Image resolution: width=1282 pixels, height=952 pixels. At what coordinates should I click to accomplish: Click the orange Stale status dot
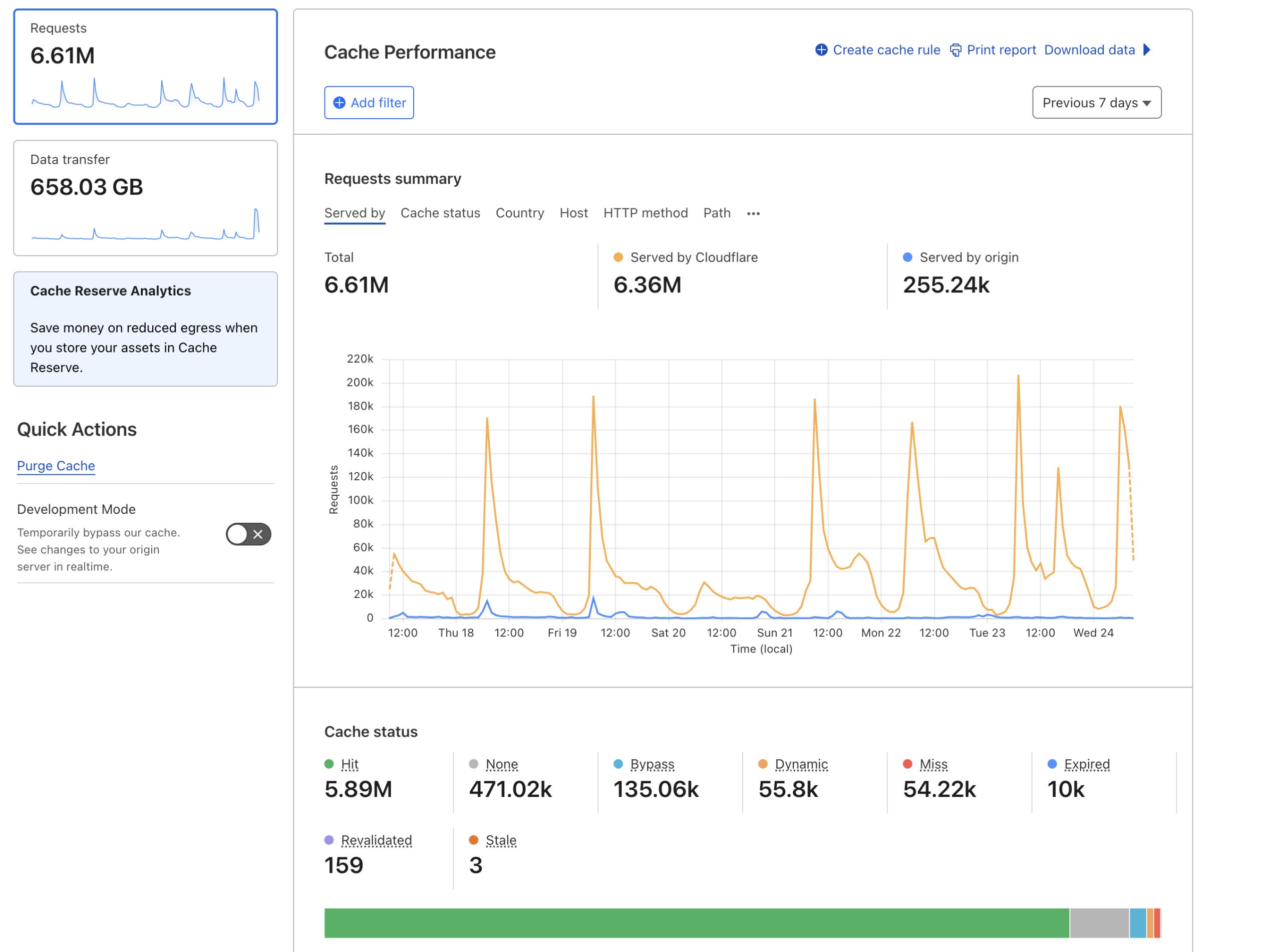[474, 840]
